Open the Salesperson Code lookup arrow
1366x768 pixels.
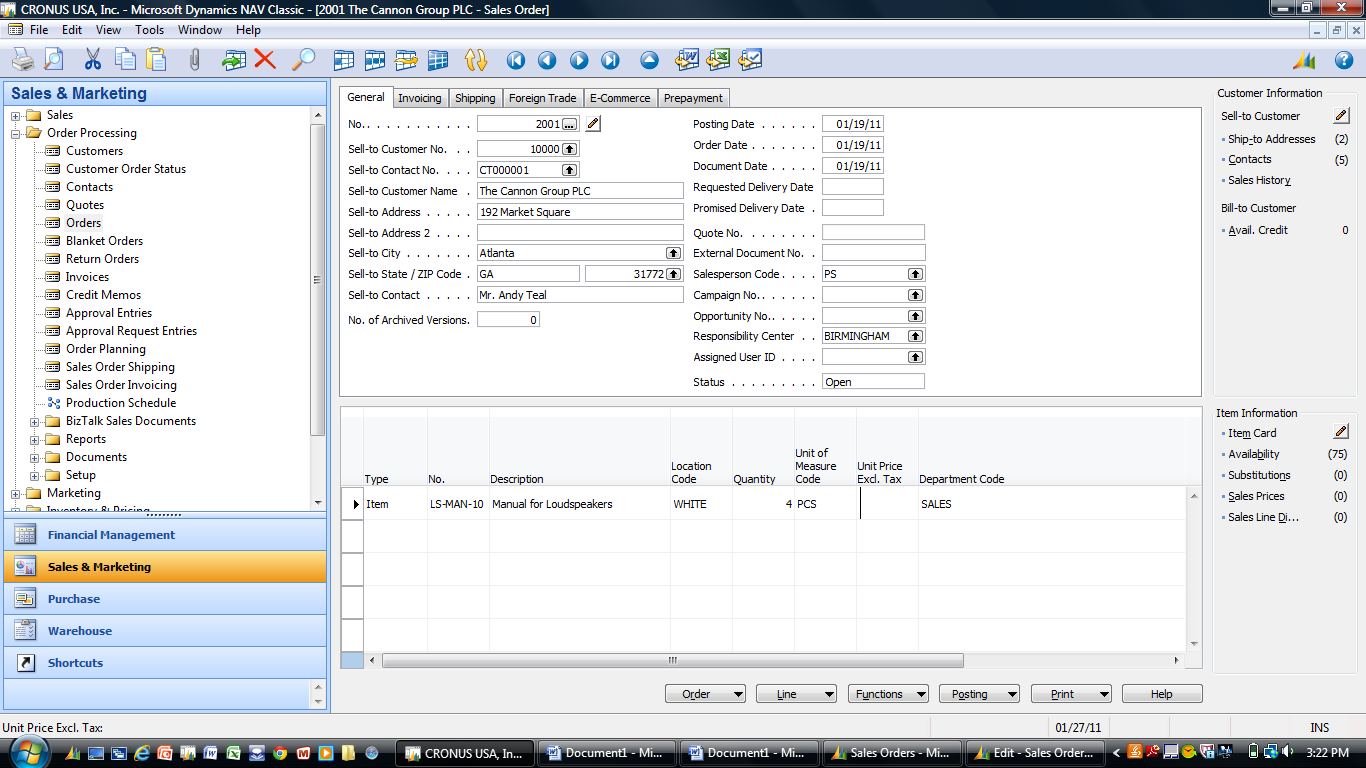[915, 274]
